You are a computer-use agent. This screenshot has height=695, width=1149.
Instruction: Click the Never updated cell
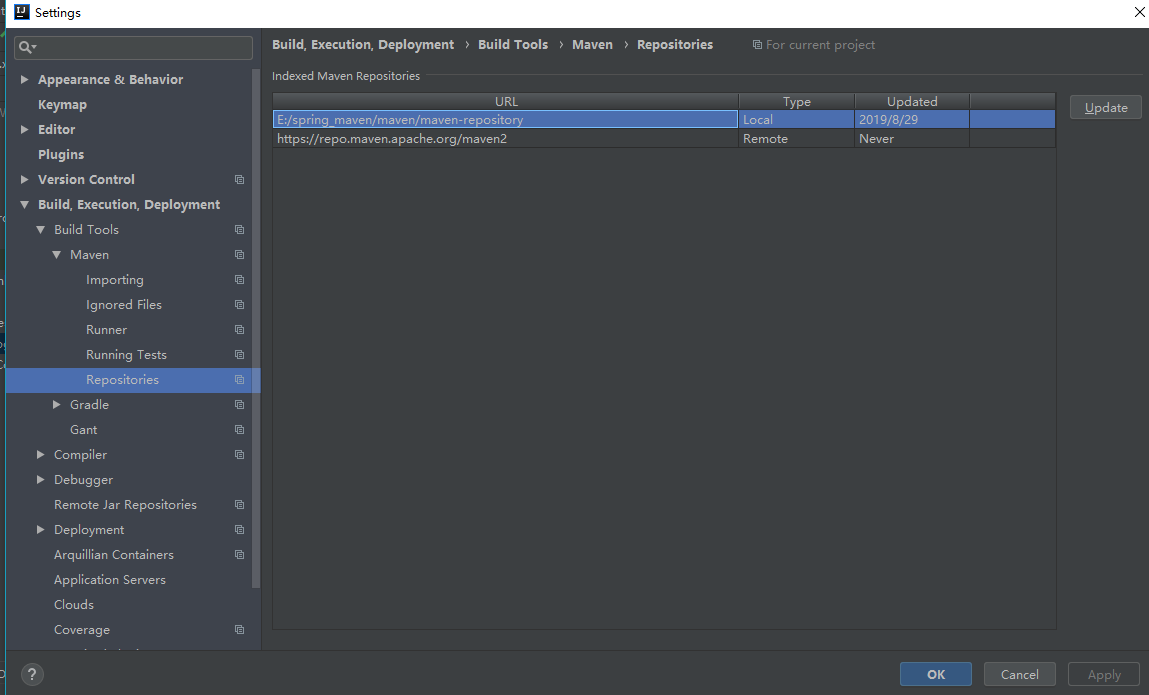pyautogui.click(x=912, y=139)
